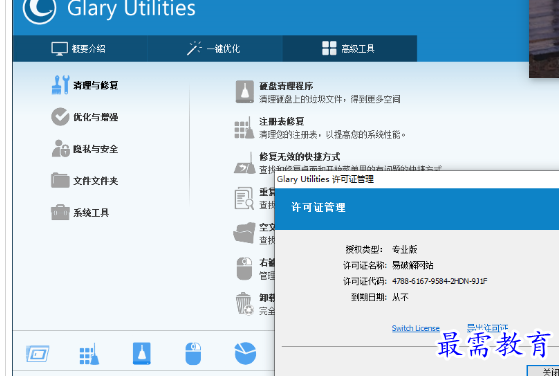Image resolution: width=559 pixels, height=376 pixels.
Task: Click the Glary Utilities 许可证管理 title bar
Action: click(x=417, y=180)
